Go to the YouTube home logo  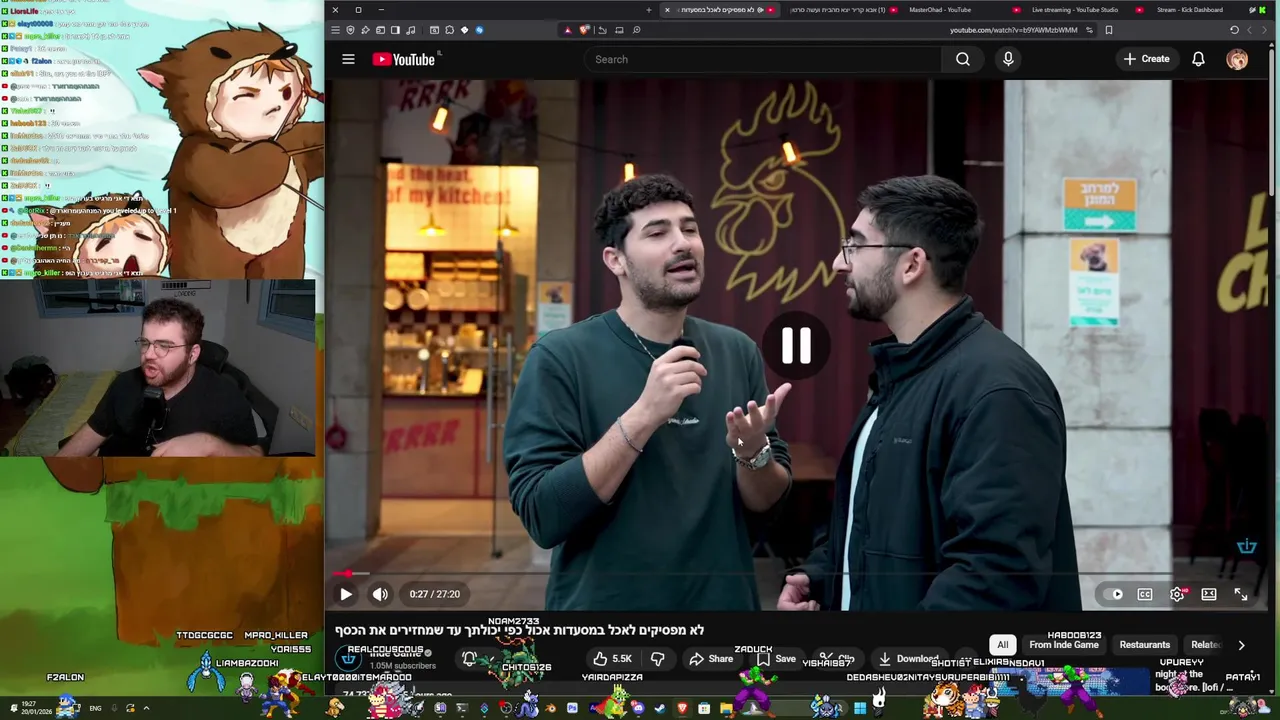click(404, 59)
